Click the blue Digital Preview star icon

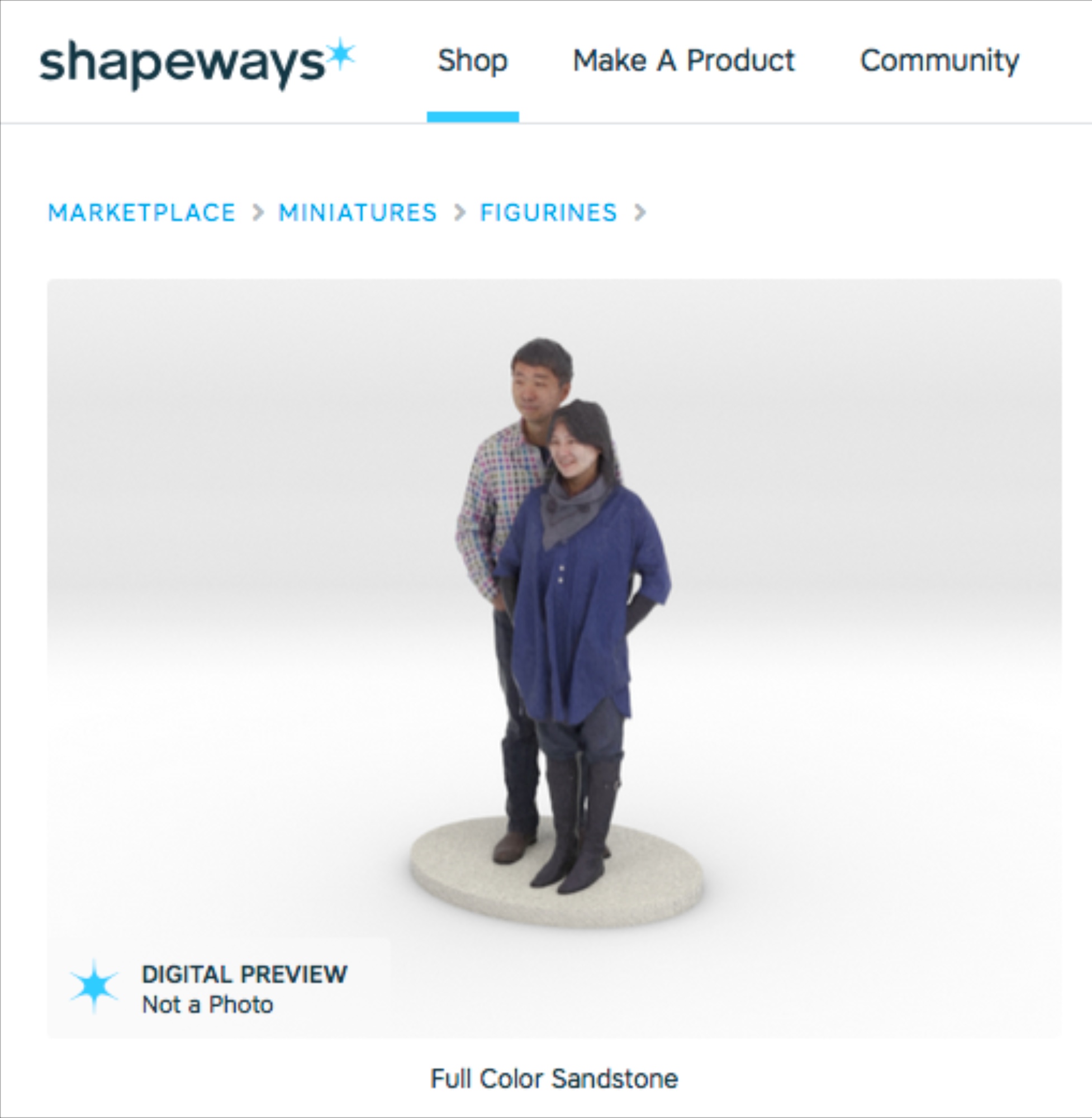94,986
